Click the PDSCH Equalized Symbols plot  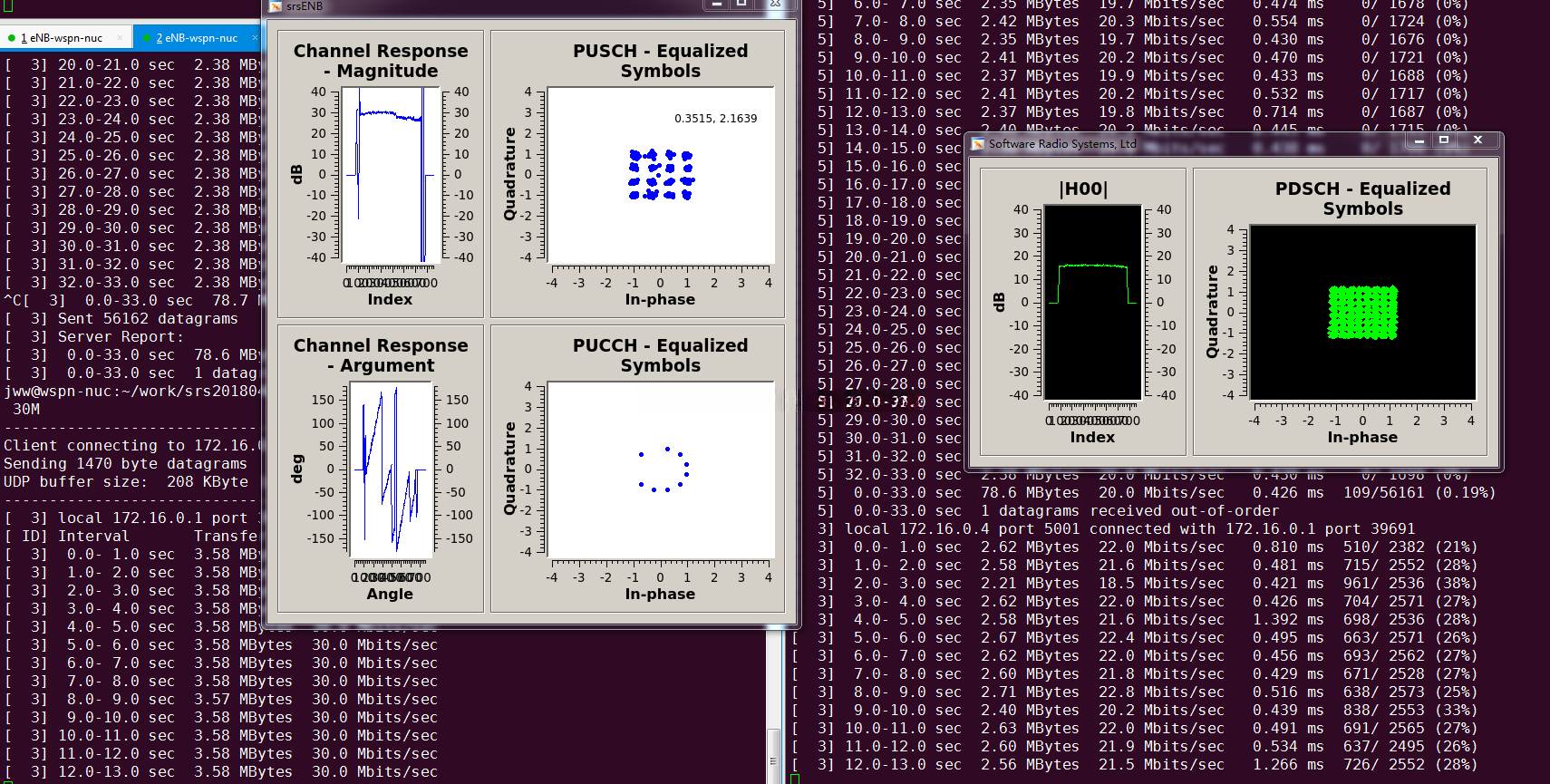coord(1362,312)
